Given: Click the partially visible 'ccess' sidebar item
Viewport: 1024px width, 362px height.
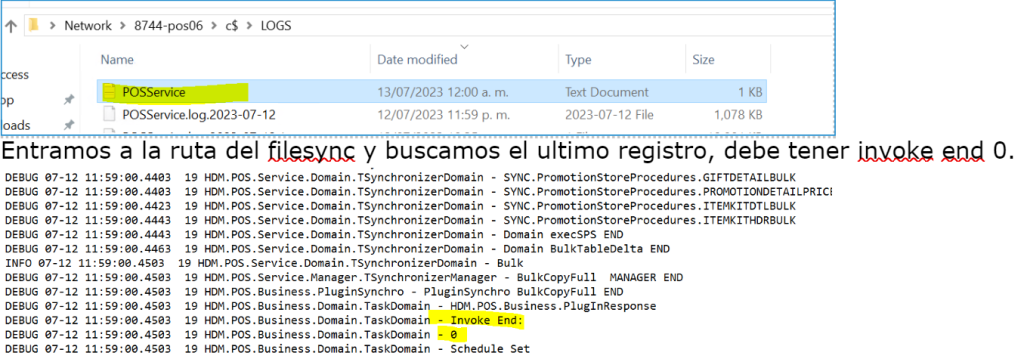Looking at the screenshot, I should 15,75.
